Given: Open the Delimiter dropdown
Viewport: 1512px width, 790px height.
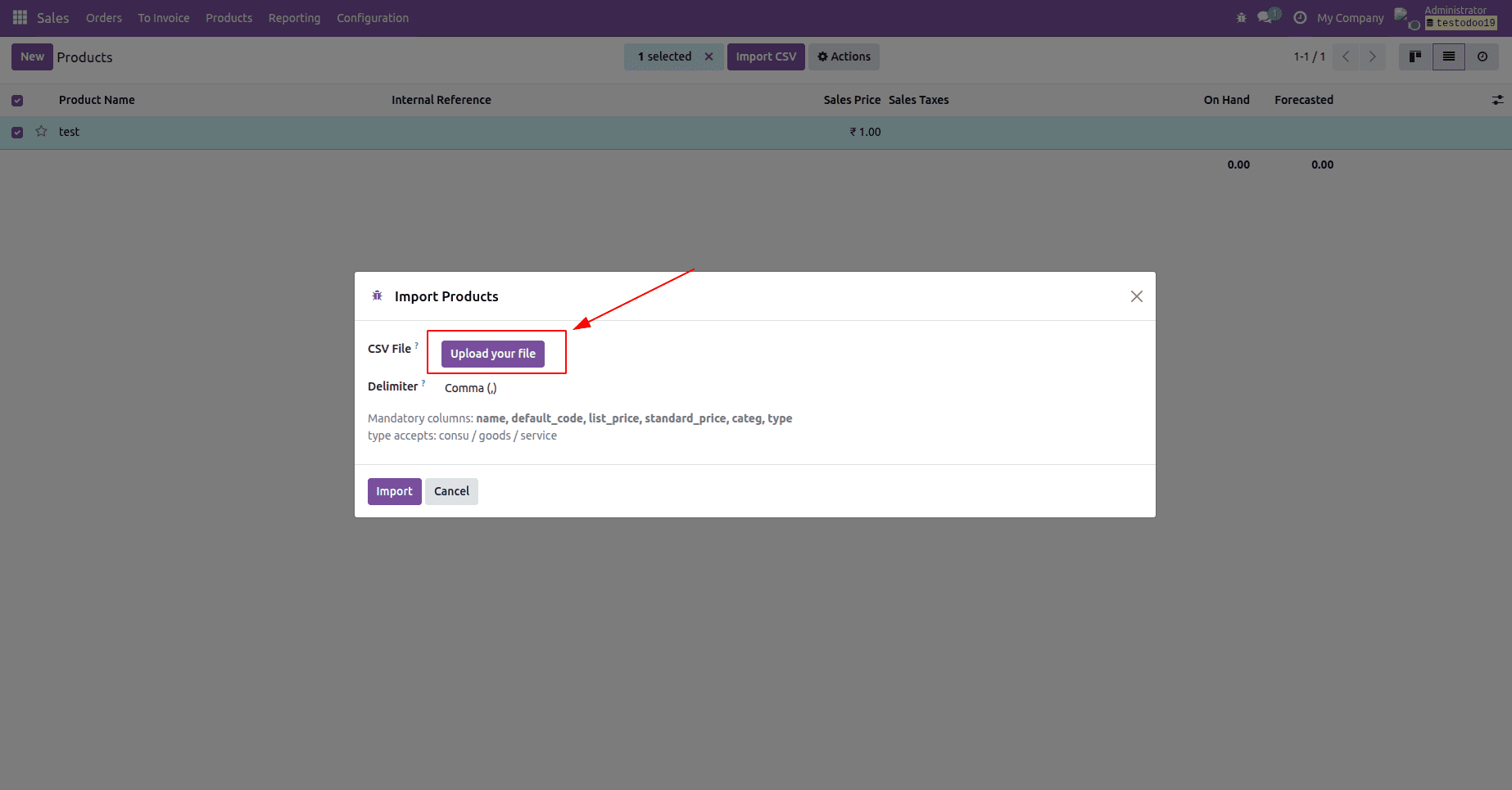Looking at the screenshot, I should pos(471,388).
